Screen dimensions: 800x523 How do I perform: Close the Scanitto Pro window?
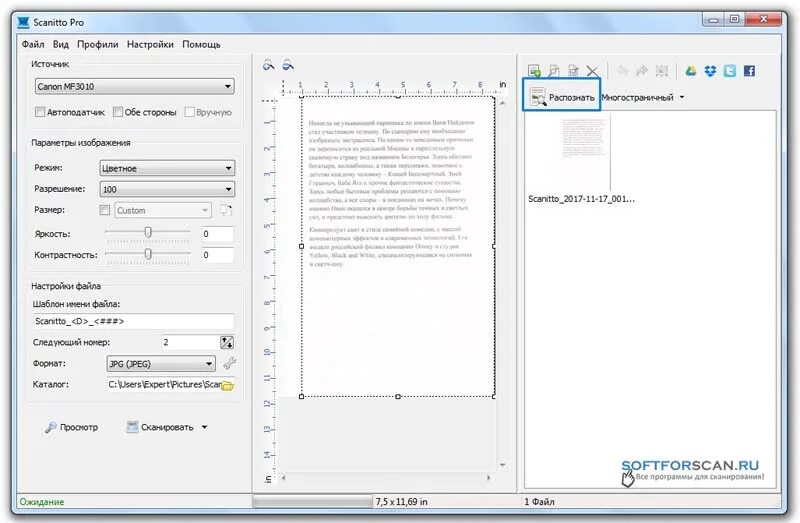coord(763,19)
